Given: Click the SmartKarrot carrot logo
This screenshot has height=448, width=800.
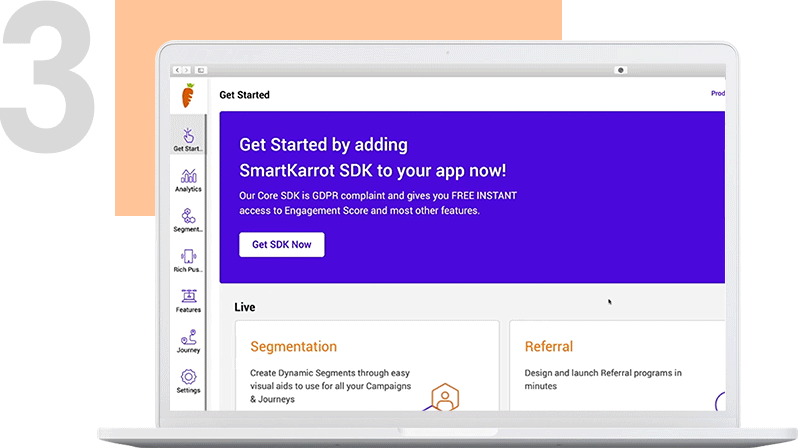Looking at the screenshot, I should (x=188, y=95).
